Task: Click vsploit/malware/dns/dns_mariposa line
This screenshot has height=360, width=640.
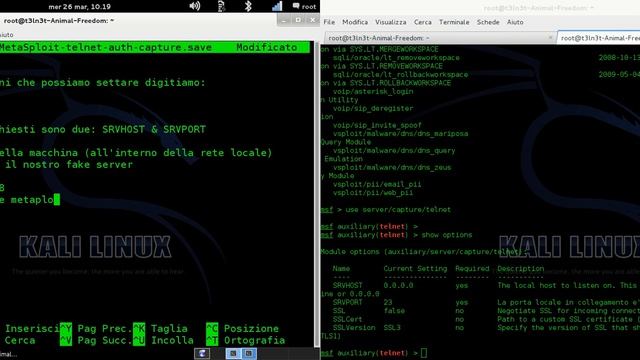Action: (x=400, y=133)
